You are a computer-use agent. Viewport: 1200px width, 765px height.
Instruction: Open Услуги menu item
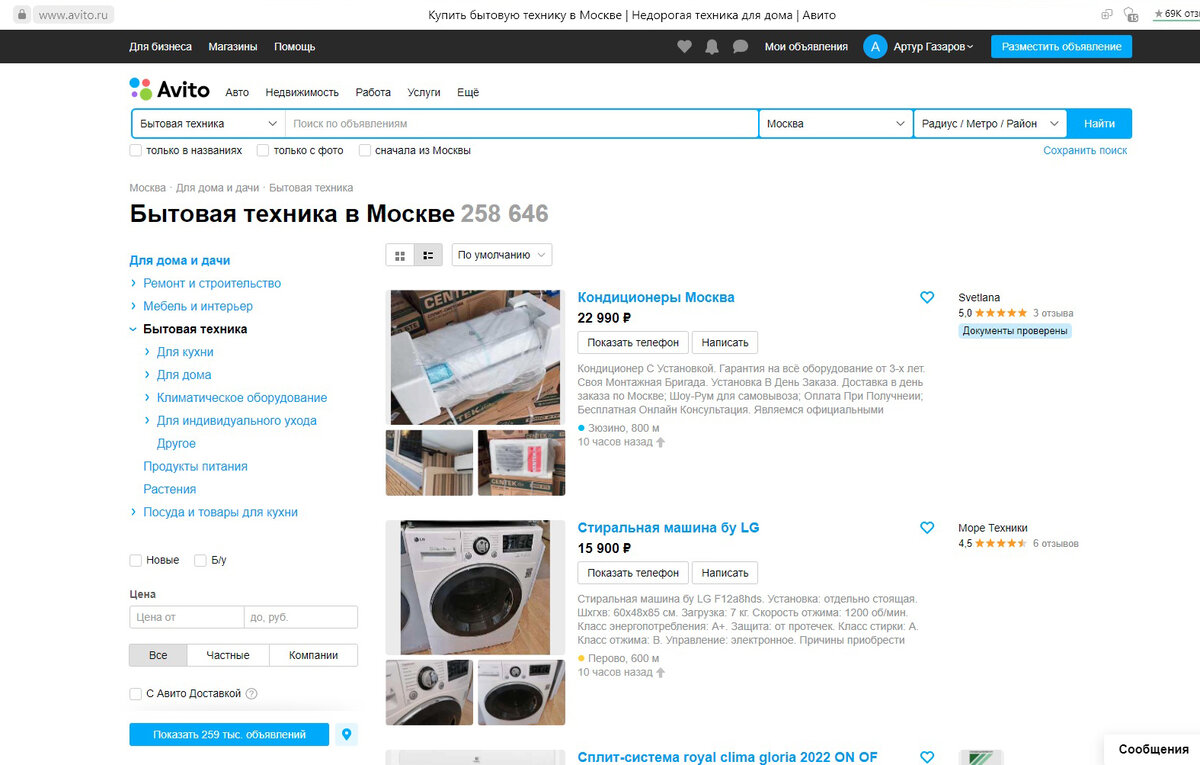click(x=424, y=92)
